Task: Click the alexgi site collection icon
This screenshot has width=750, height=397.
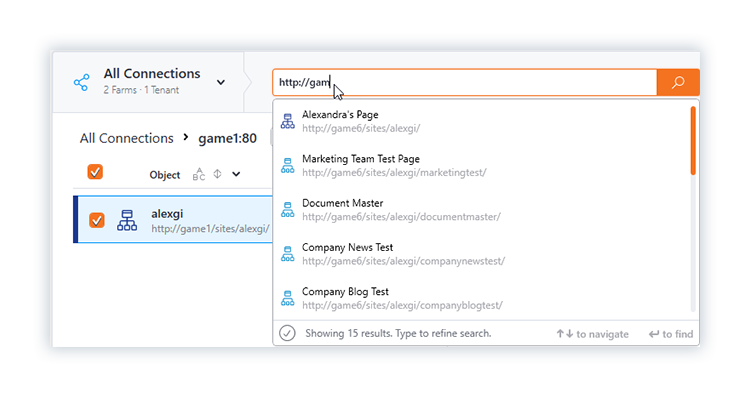Action: 127,220
